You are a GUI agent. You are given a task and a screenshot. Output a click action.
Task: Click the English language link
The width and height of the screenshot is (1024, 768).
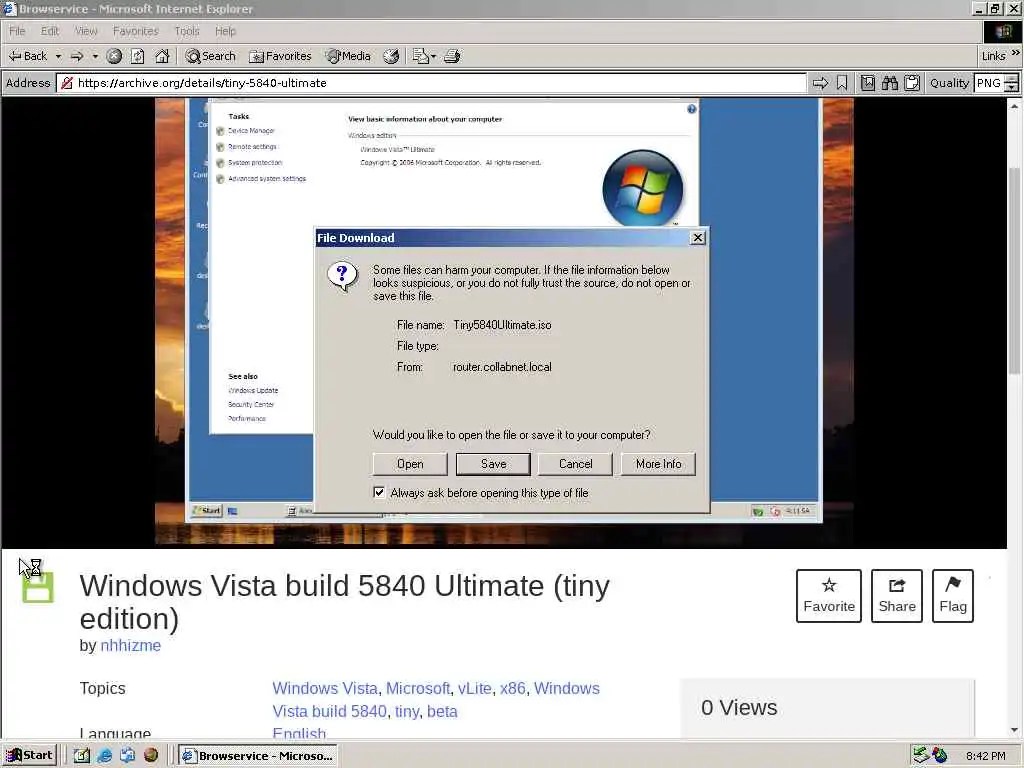coord(299,733)
